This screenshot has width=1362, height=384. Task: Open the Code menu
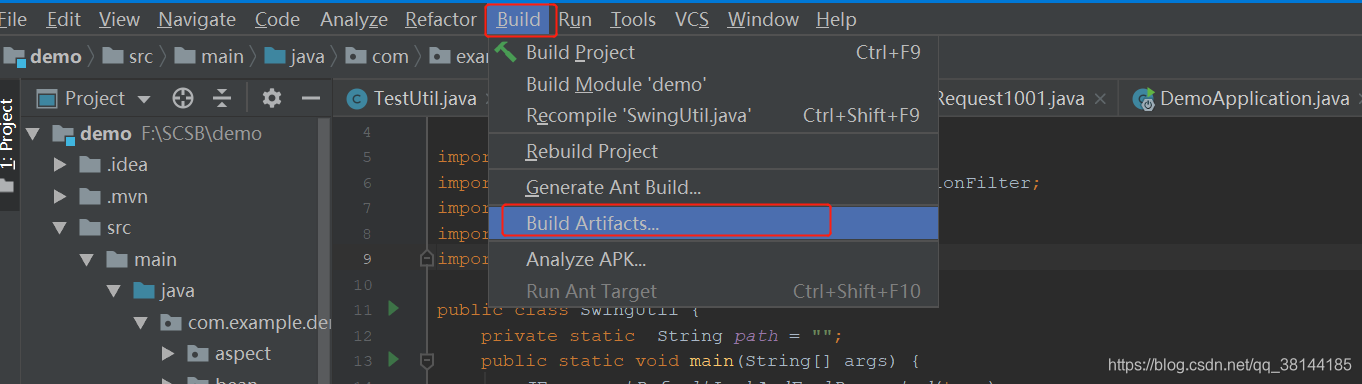coord(277,19)
